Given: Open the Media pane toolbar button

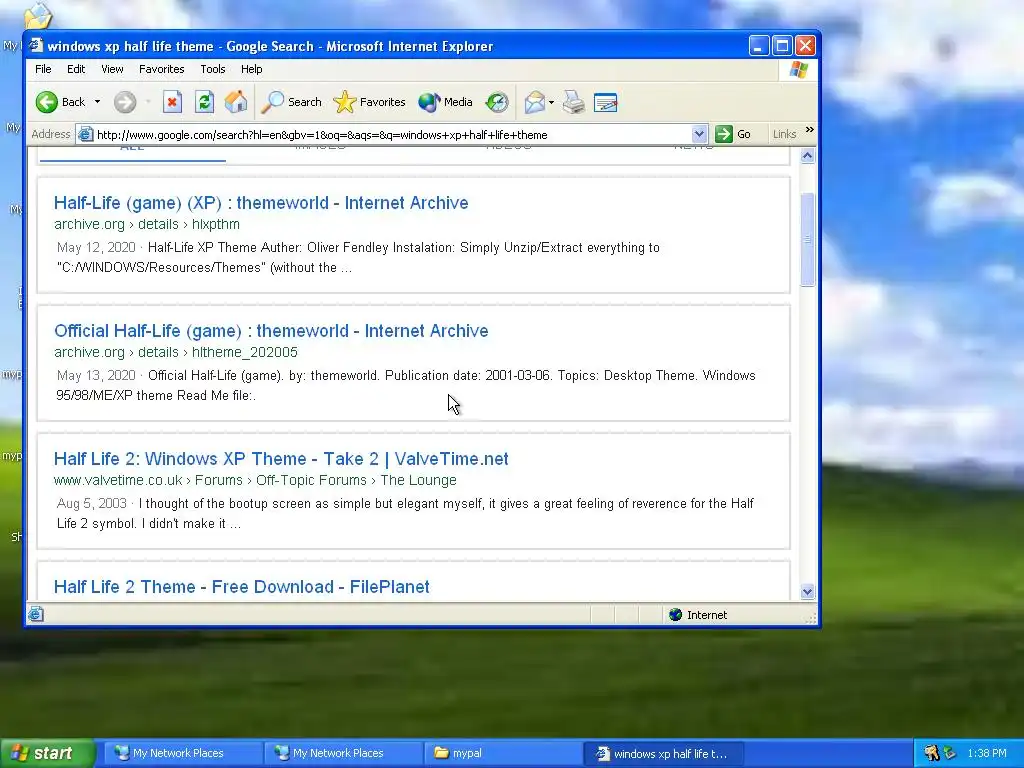Looking at the screenshot, I should 445,102.
